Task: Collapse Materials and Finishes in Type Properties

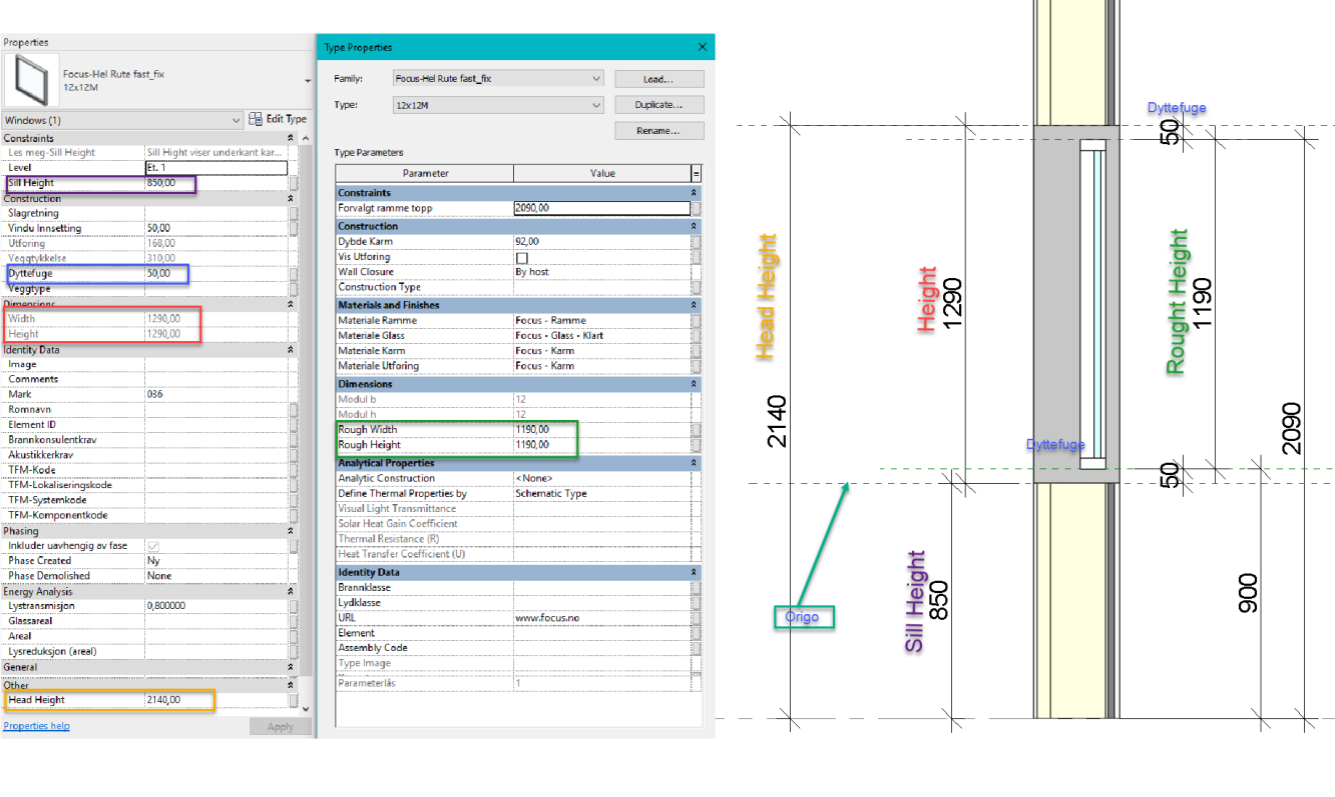Action: (694, 305)
